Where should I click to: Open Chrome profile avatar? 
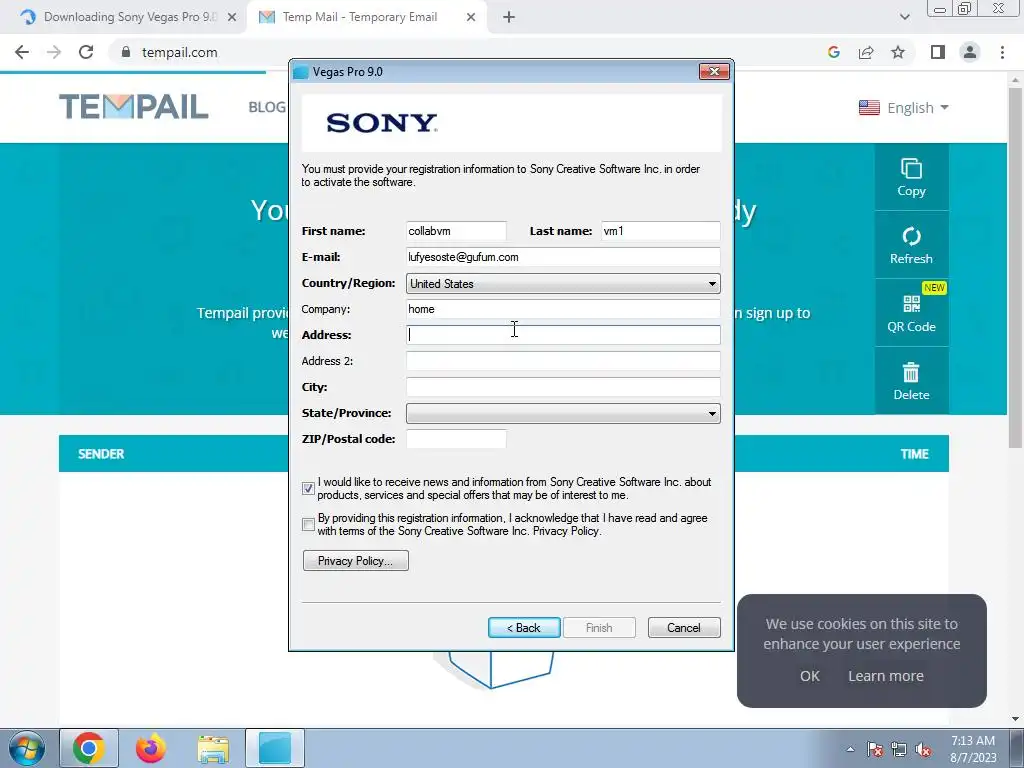click(970, 52)
